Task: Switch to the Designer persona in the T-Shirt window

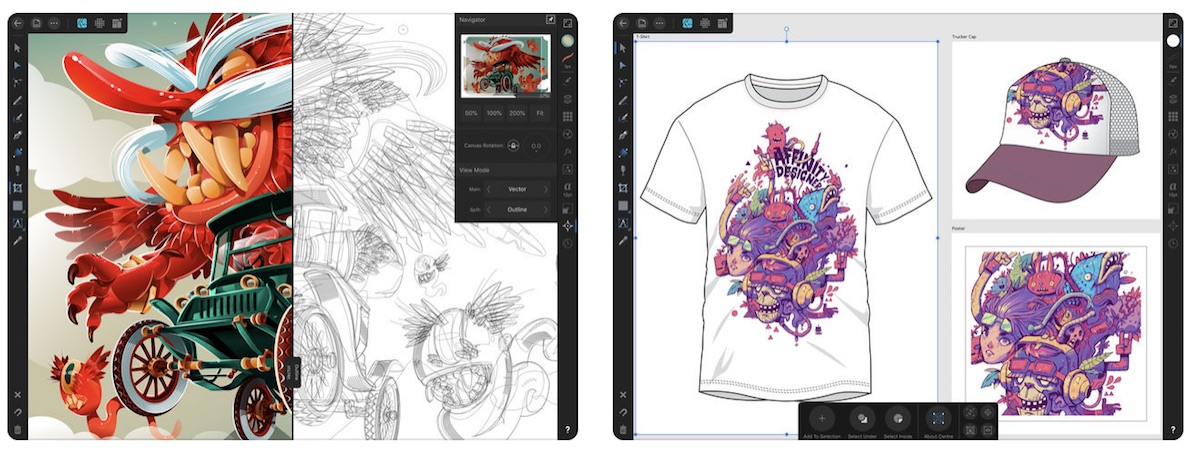Action: 687,21
